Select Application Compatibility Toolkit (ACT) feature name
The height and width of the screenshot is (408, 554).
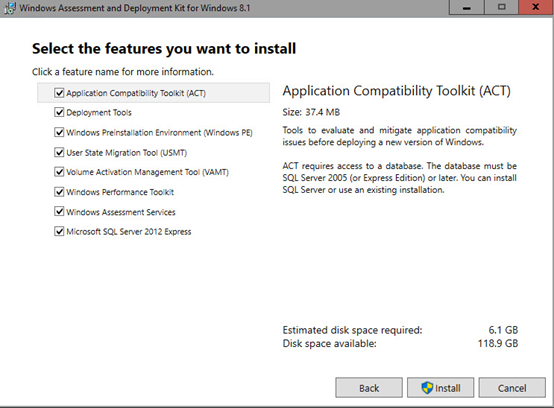coord(136,93)
